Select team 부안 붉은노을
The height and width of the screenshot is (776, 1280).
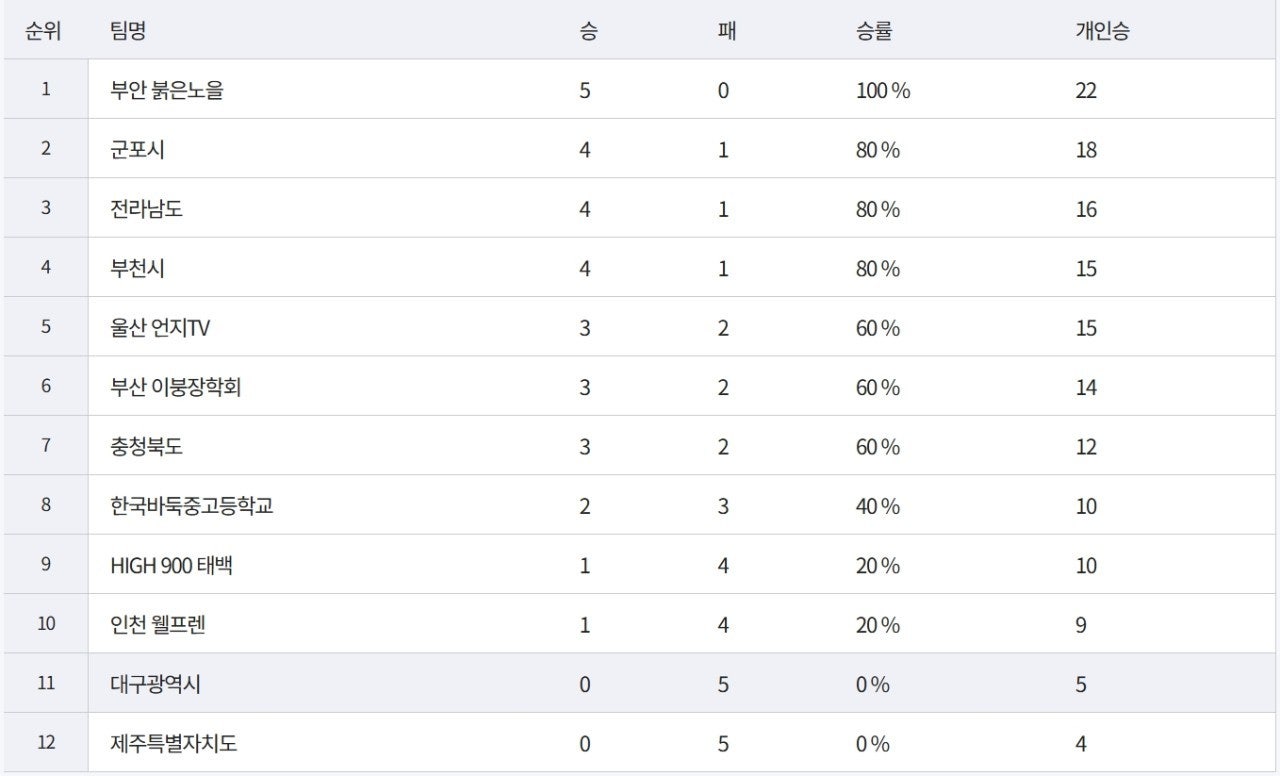(167, 90)
